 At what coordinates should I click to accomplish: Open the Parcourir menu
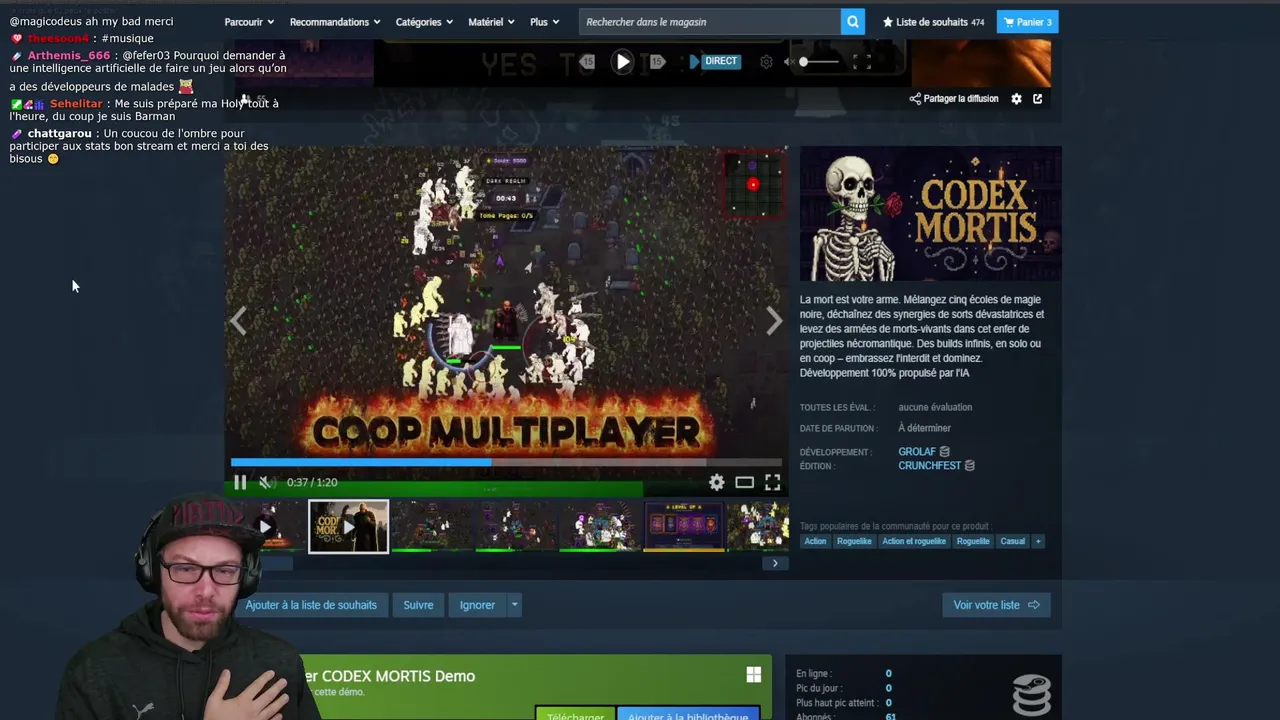pos(249,22)
